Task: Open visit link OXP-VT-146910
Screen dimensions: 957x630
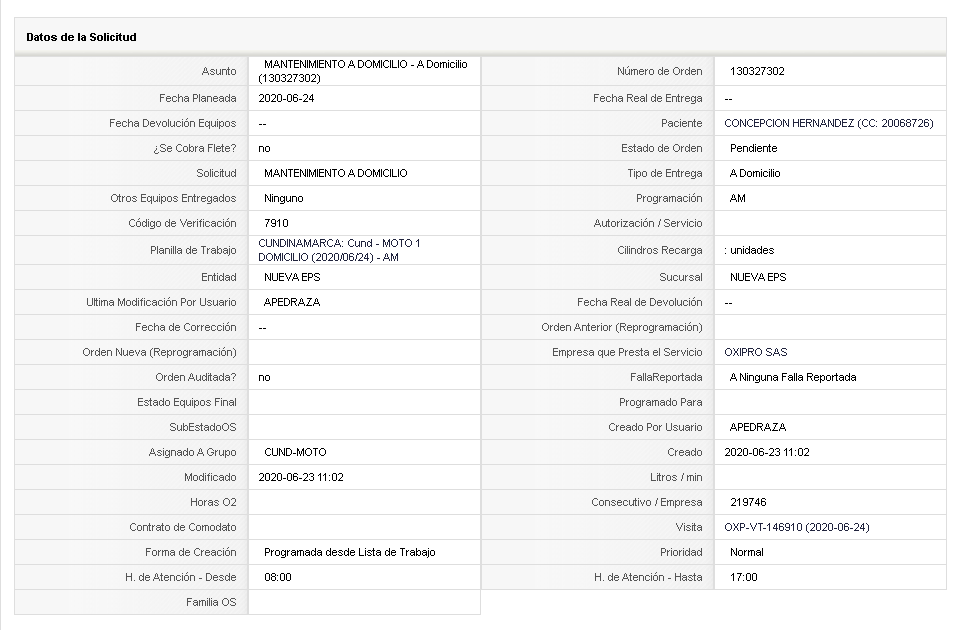Action: point(796,527)
